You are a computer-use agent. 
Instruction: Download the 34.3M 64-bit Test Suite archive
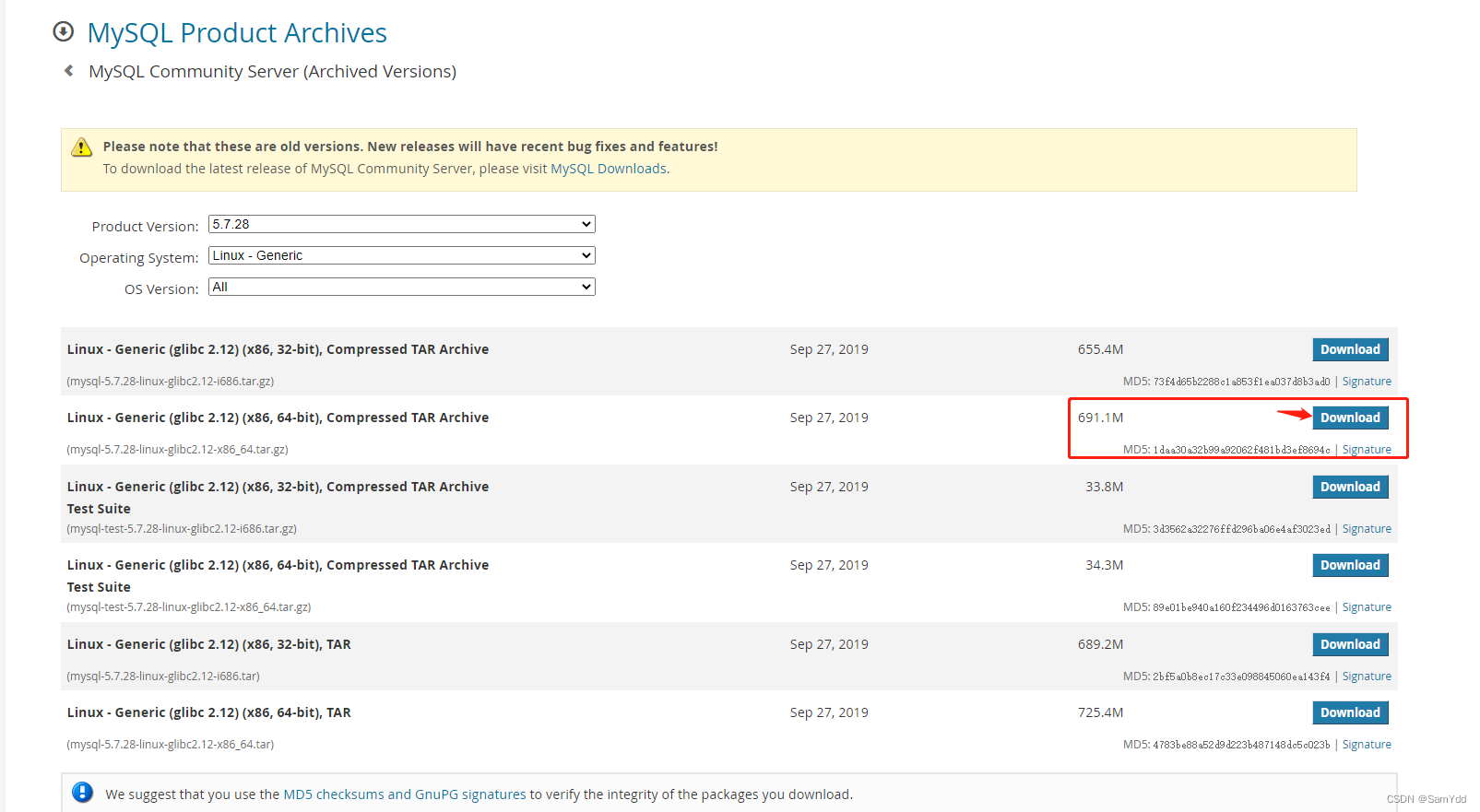1350,565
